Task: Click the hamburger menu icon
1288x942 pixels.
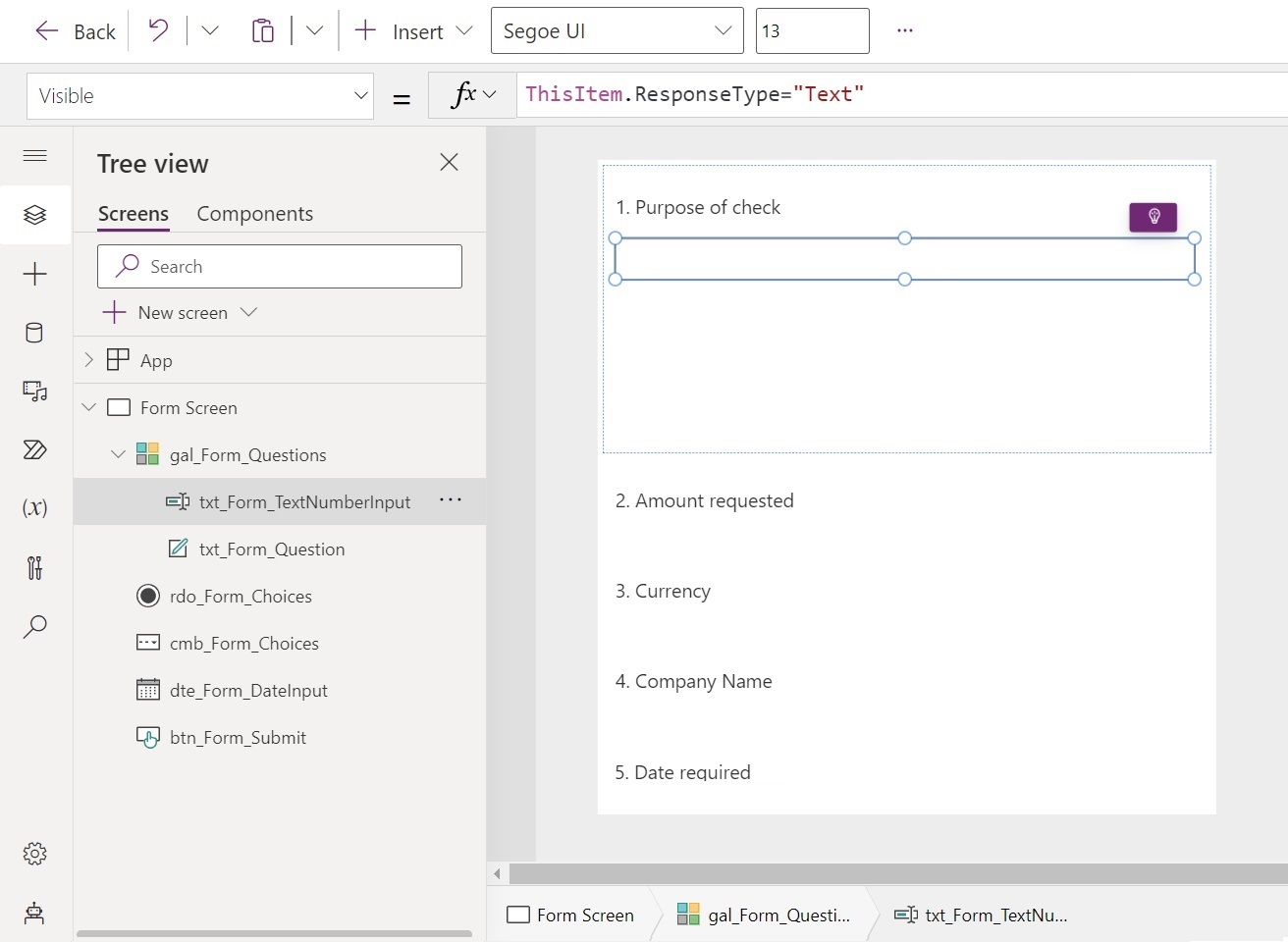Action: click(34, 156)
